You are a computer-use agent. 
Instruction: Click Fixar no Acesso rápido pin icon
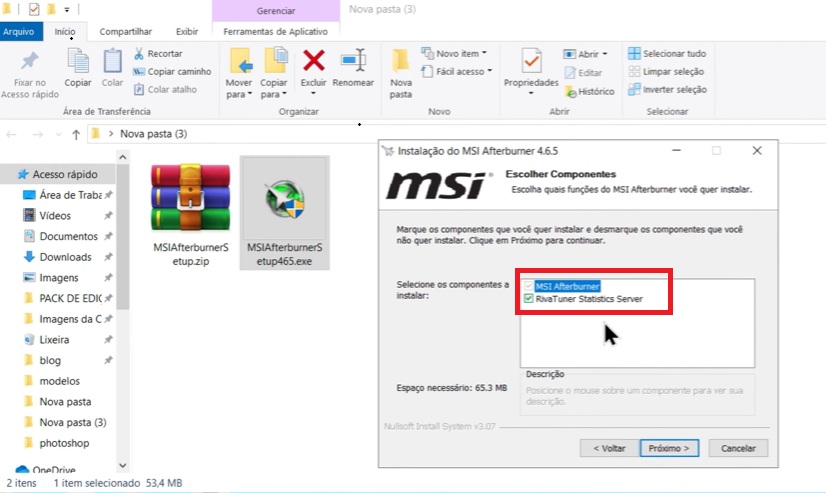pyautogui.click(x=30, y=62)
